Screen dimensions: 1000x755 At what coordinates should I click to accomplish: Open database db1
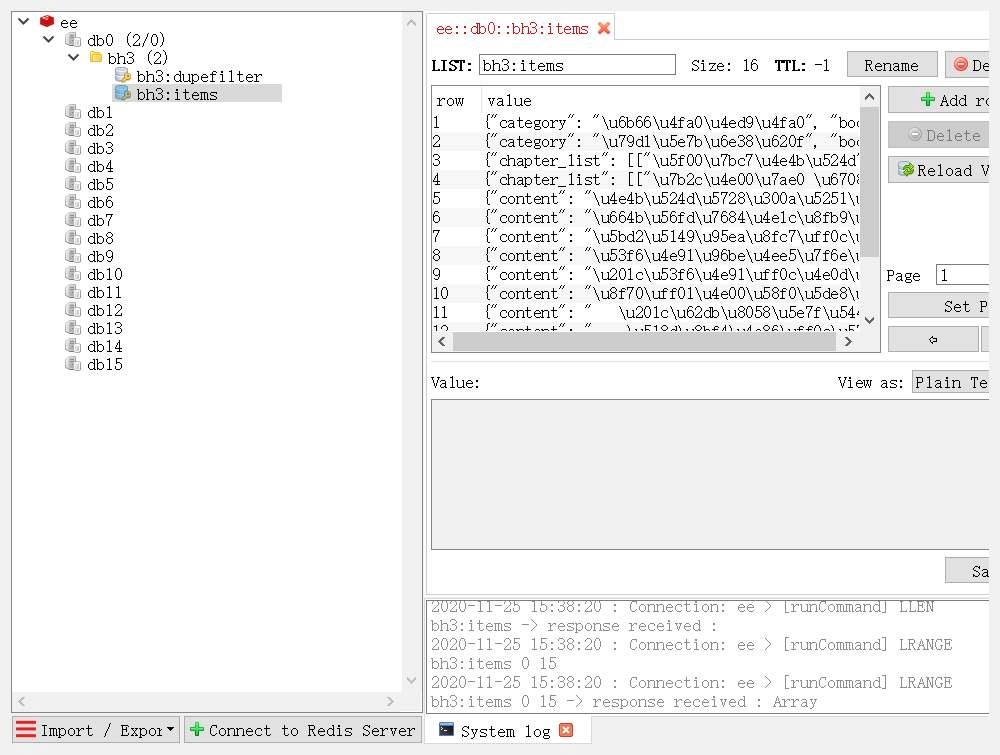tap(100, 112)
